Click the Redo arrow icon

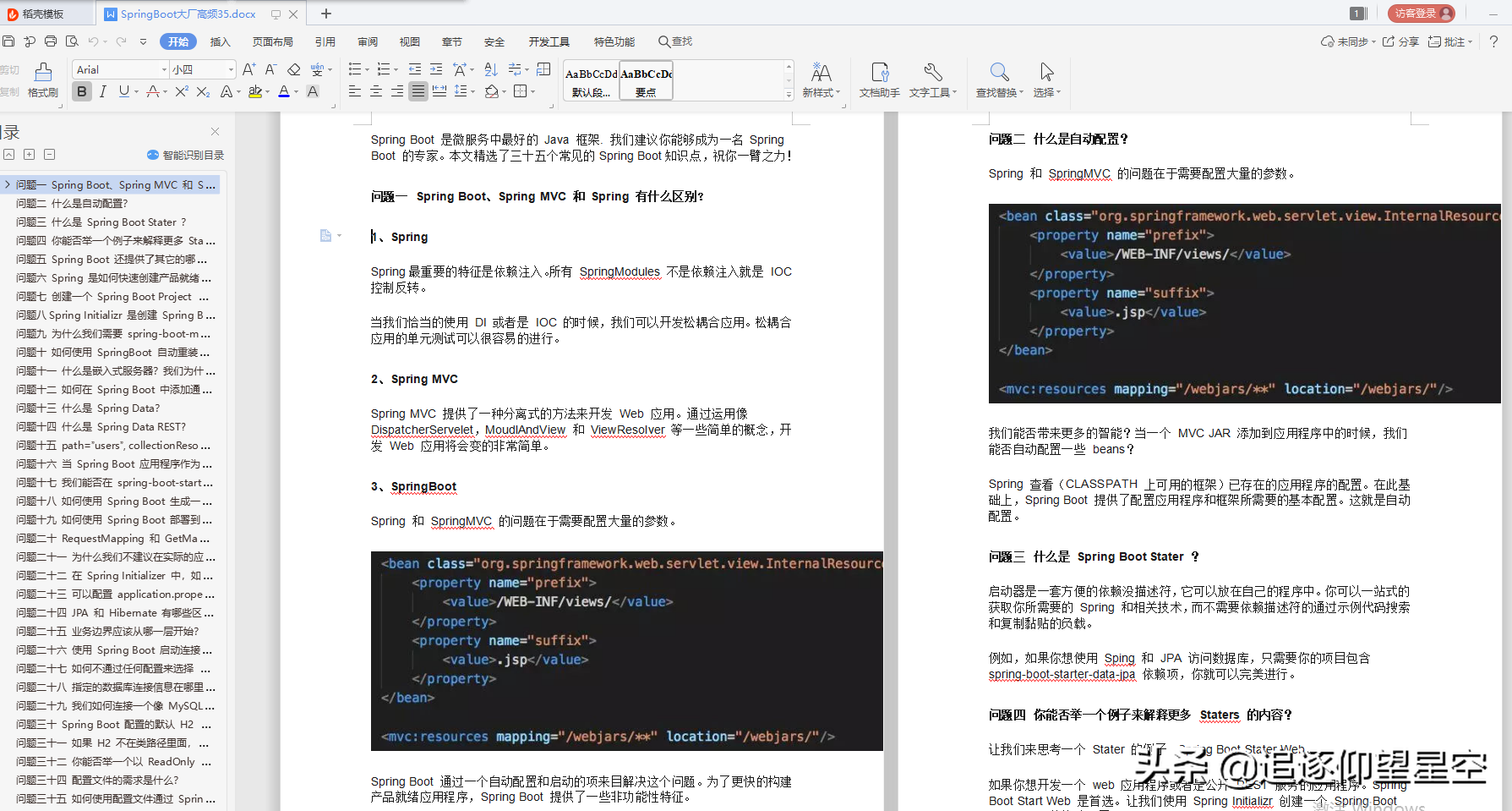tap(121, 41)
